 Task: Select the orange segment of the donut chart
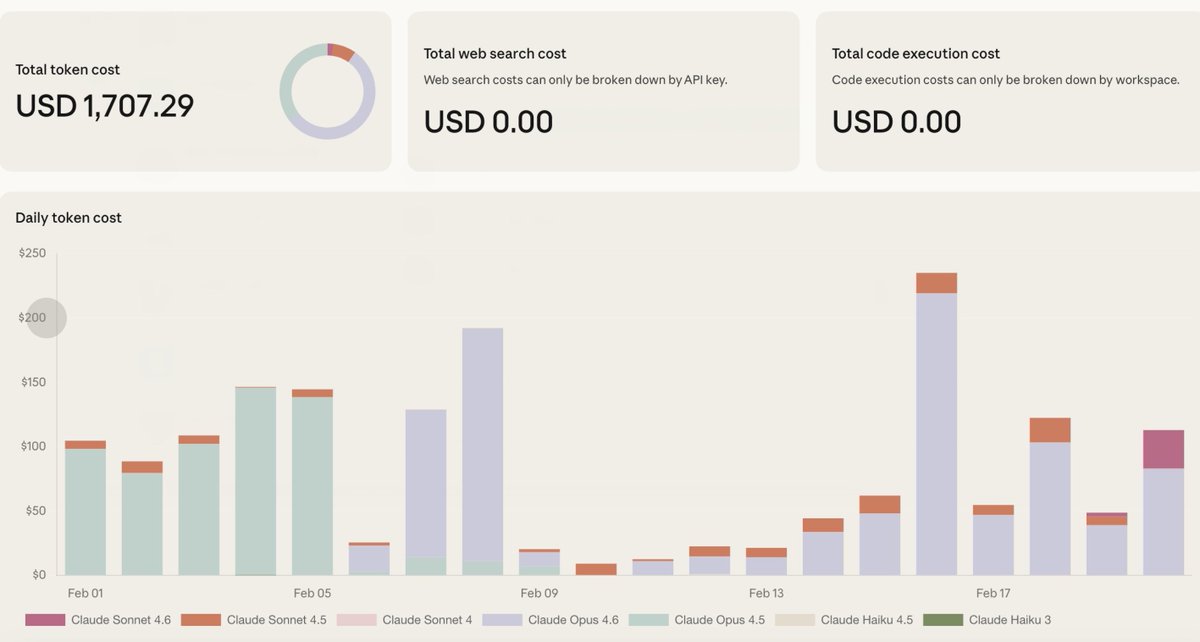pos(341,52)
